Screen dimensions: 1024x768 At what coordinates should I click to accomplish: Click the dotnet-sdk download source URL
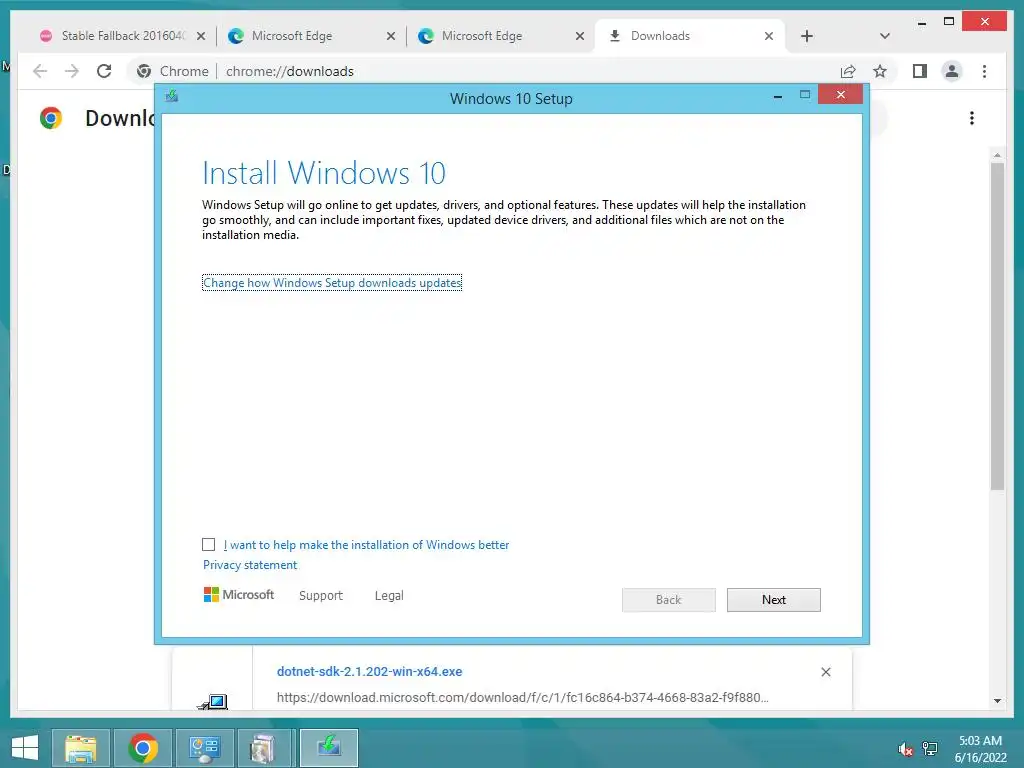[522, 697]
